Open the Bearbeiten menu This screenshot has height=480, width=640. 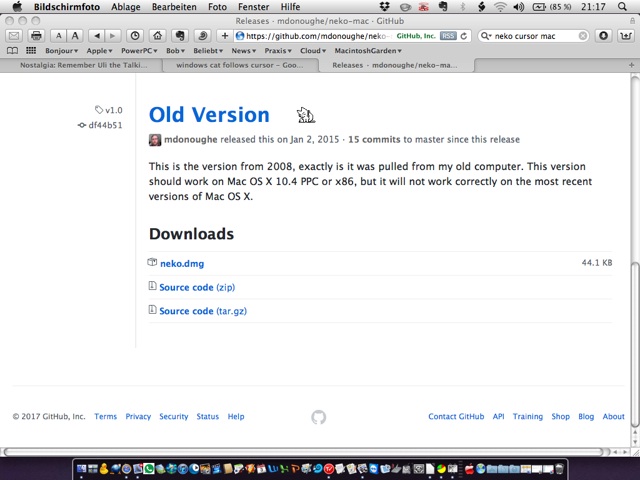coord(174,7)
